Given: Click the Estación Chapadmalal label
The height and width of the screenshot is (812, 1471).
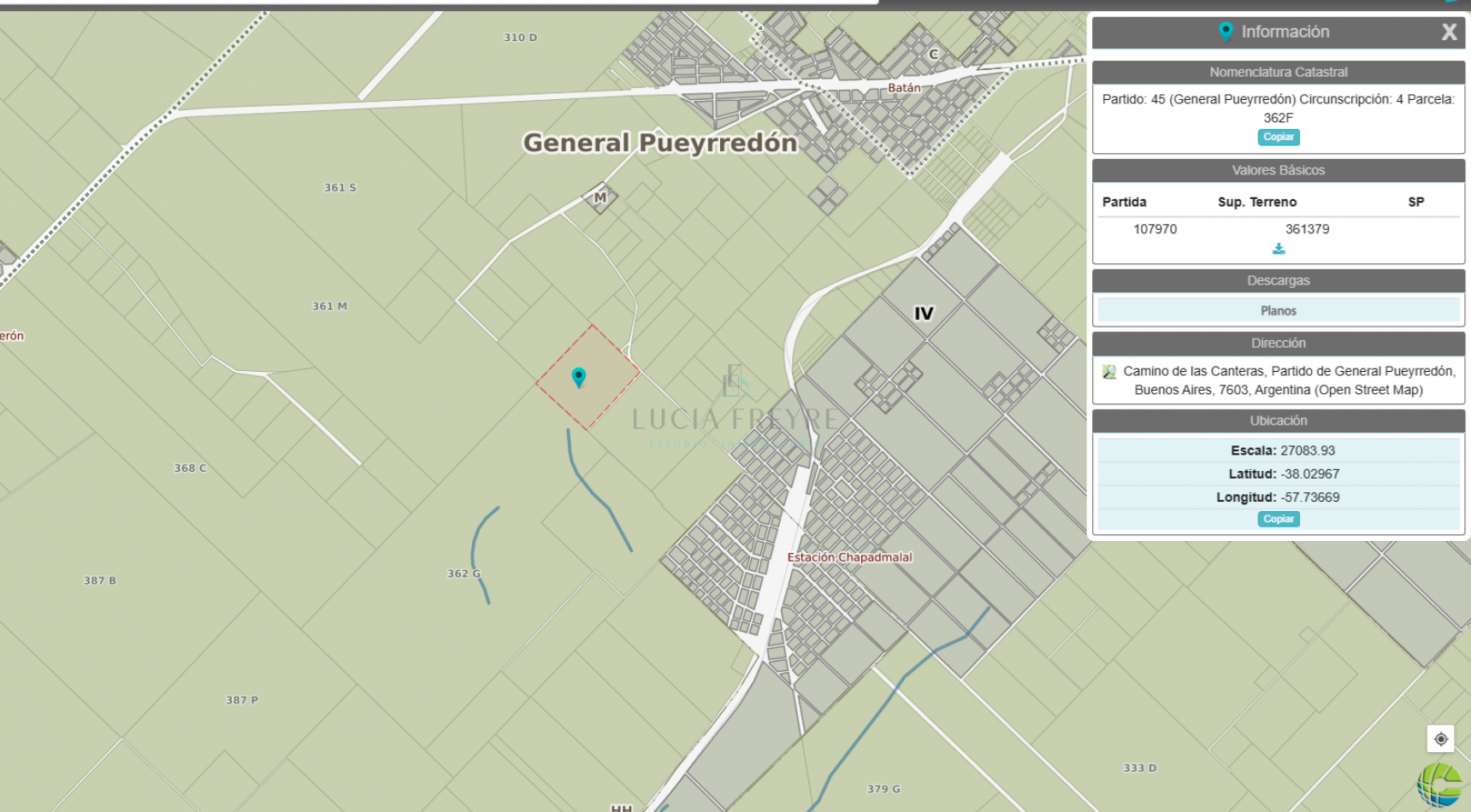Looking at the screenshot, I should [x=849, y=557].
